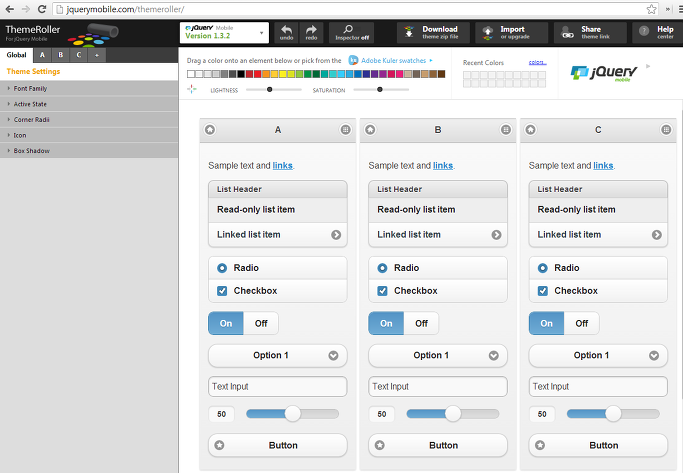Click slider handle in swatch C
Screen dimensions: 683x473
coord(613,414)
